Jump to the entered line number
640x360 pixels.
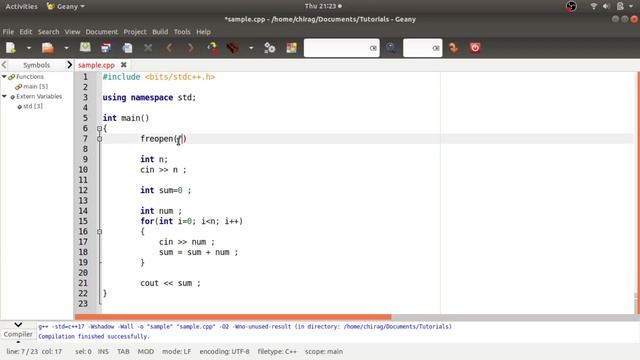[453, 48]
